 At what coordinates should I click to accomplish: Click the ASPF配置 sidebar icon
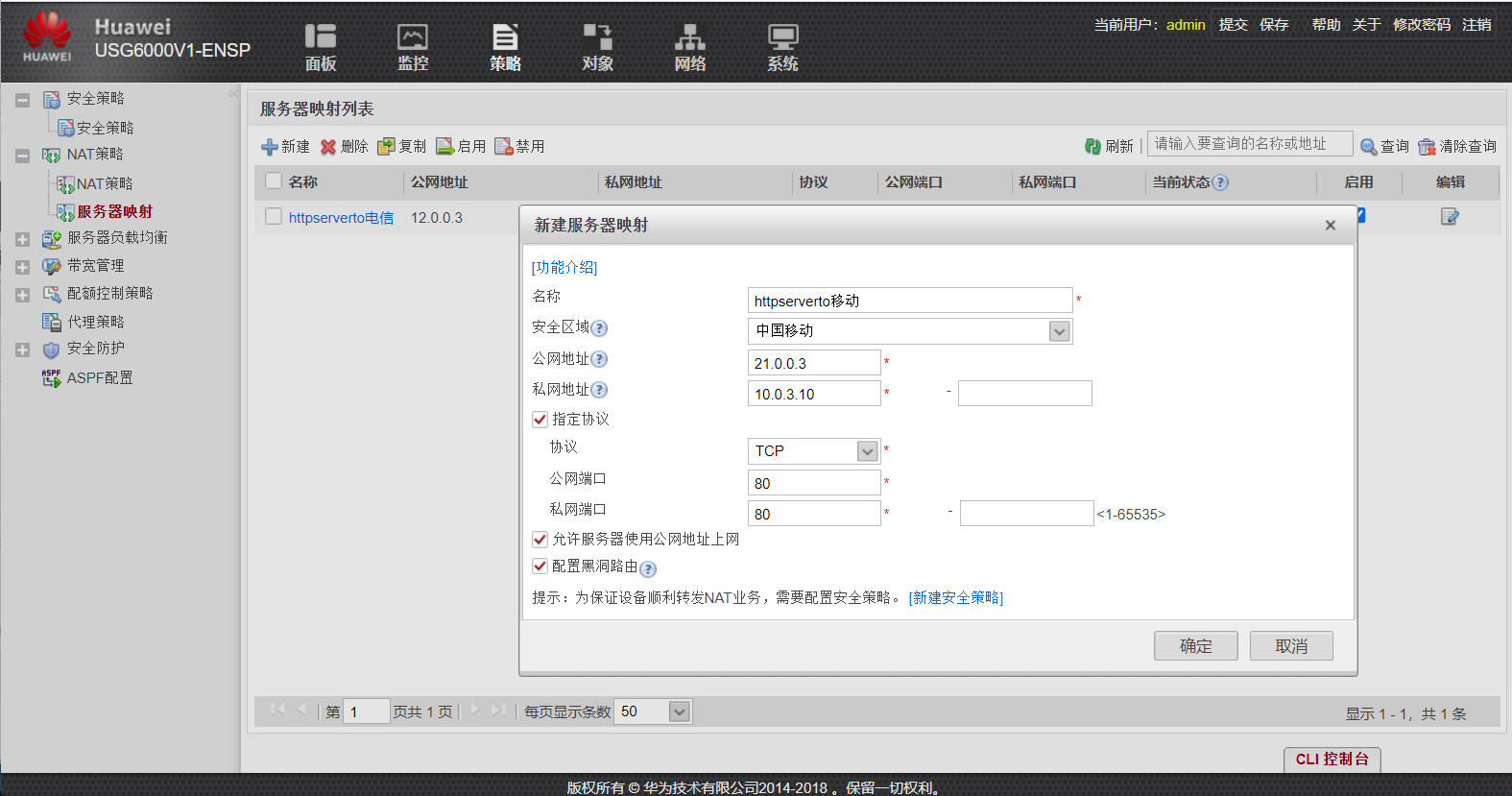coord(51,378)
